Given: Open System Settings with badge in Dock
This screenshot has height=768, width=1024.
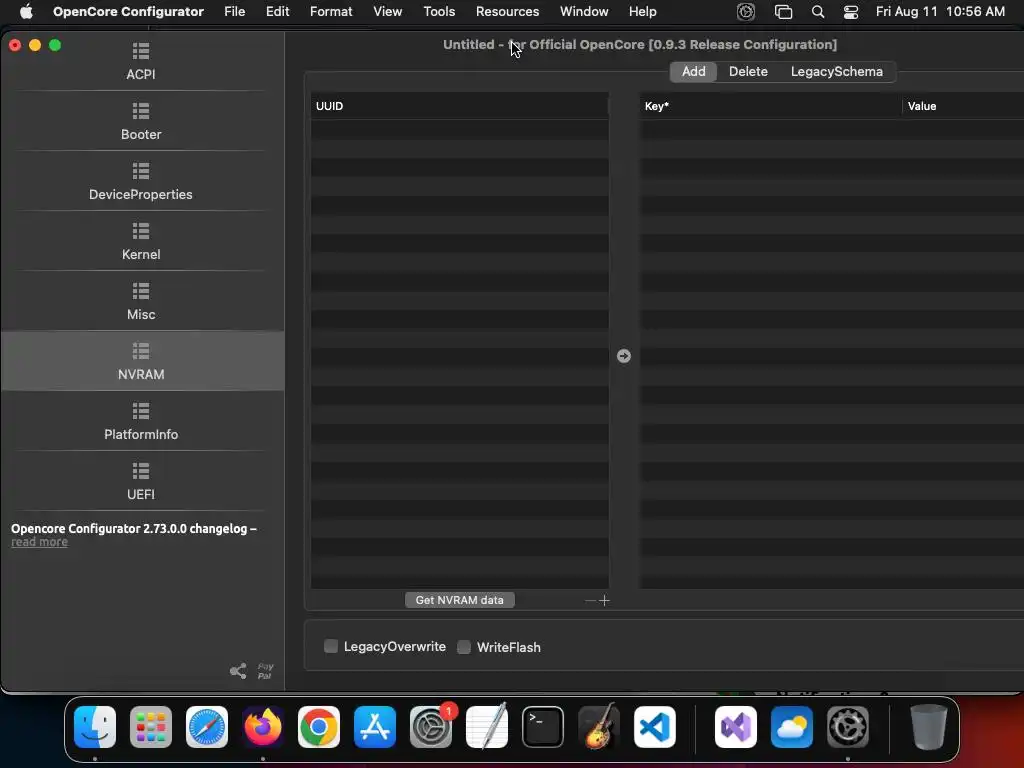Looking at the screenshot, I should pyautogui.click(x=431, y=727).
